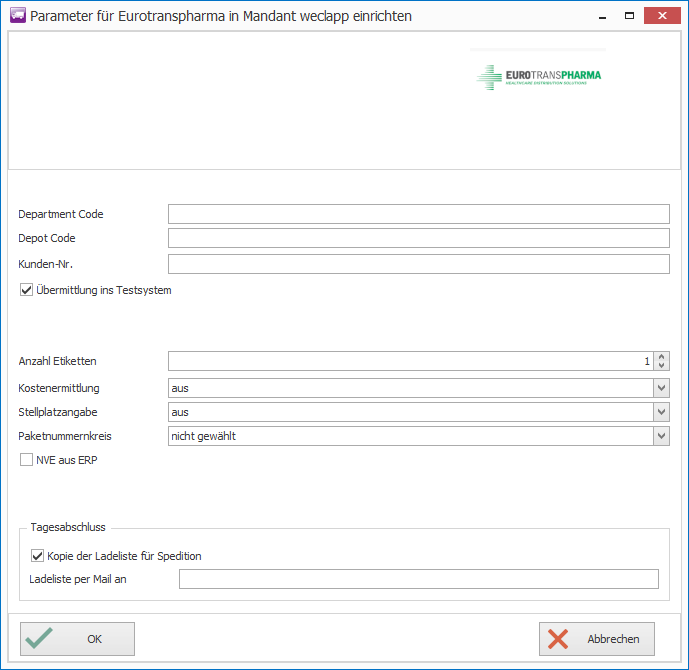Uncheck Kopie der Ladeliste für Spedition

pyautogui.click(x=38, y=556)
